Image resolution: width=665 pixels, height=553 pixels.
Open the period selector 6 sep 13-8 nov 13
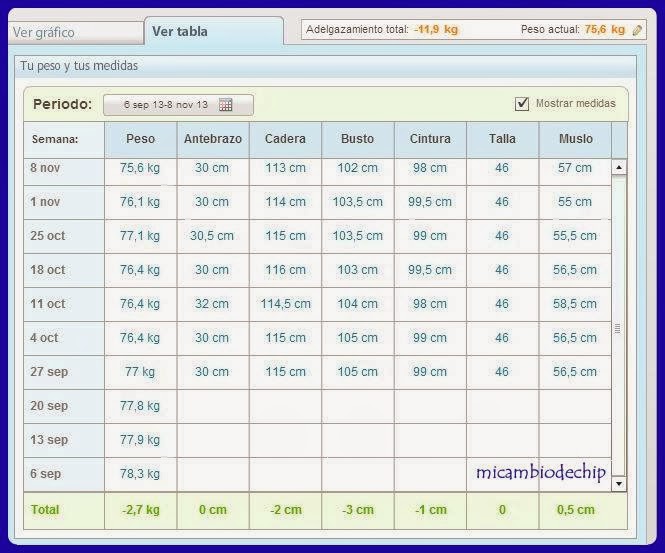tap(179, 105)
